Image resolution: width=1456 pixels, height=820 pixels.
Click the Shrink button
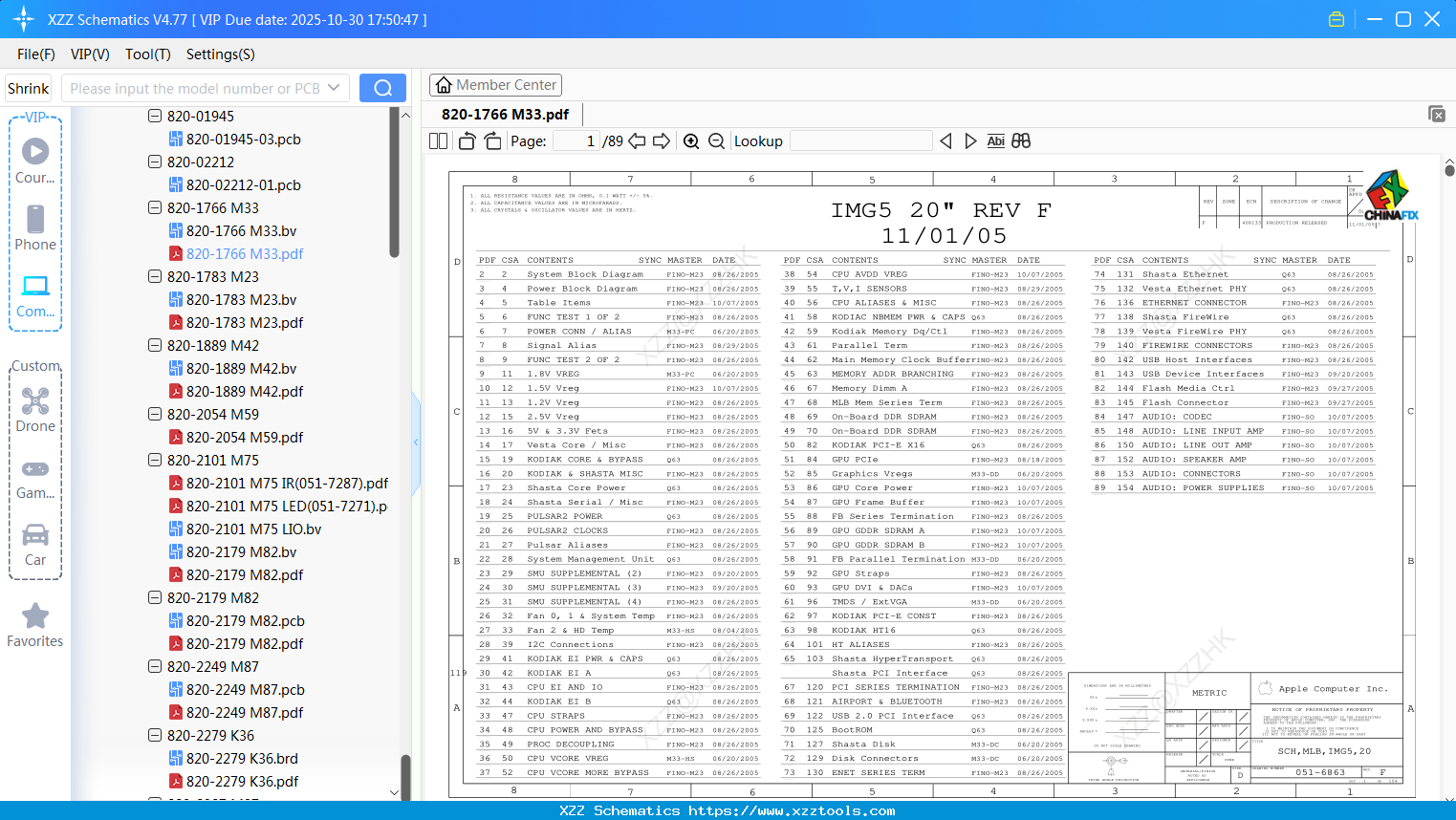click(28, 88)
